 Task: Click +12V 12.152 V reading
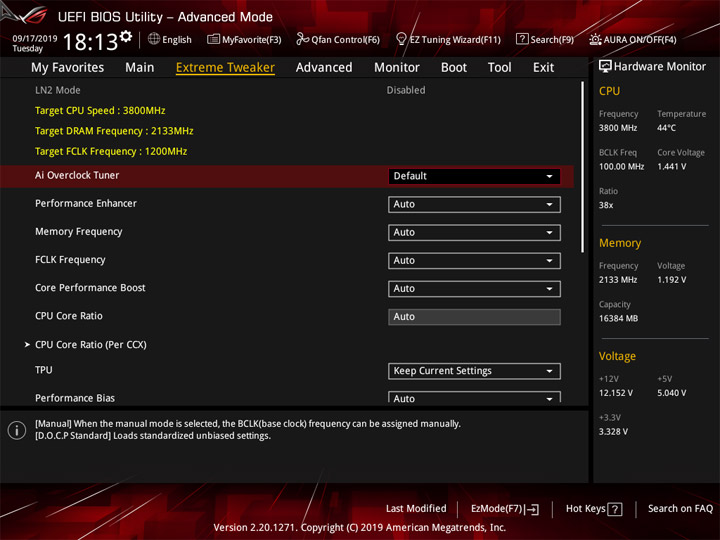point(615,393)
